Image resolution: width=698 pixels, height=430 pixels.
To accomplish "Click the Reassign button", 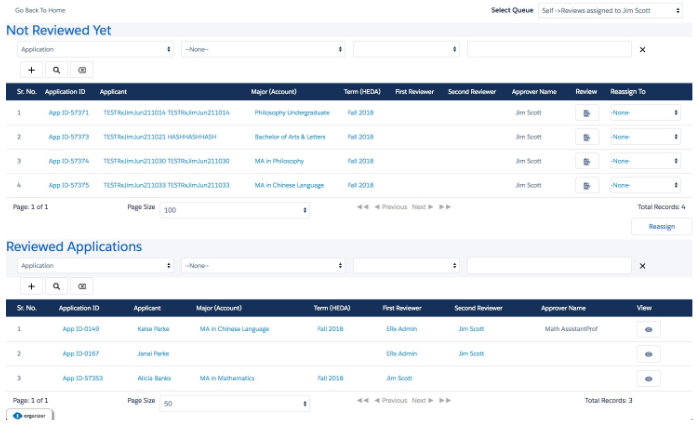I will [661, 227].
